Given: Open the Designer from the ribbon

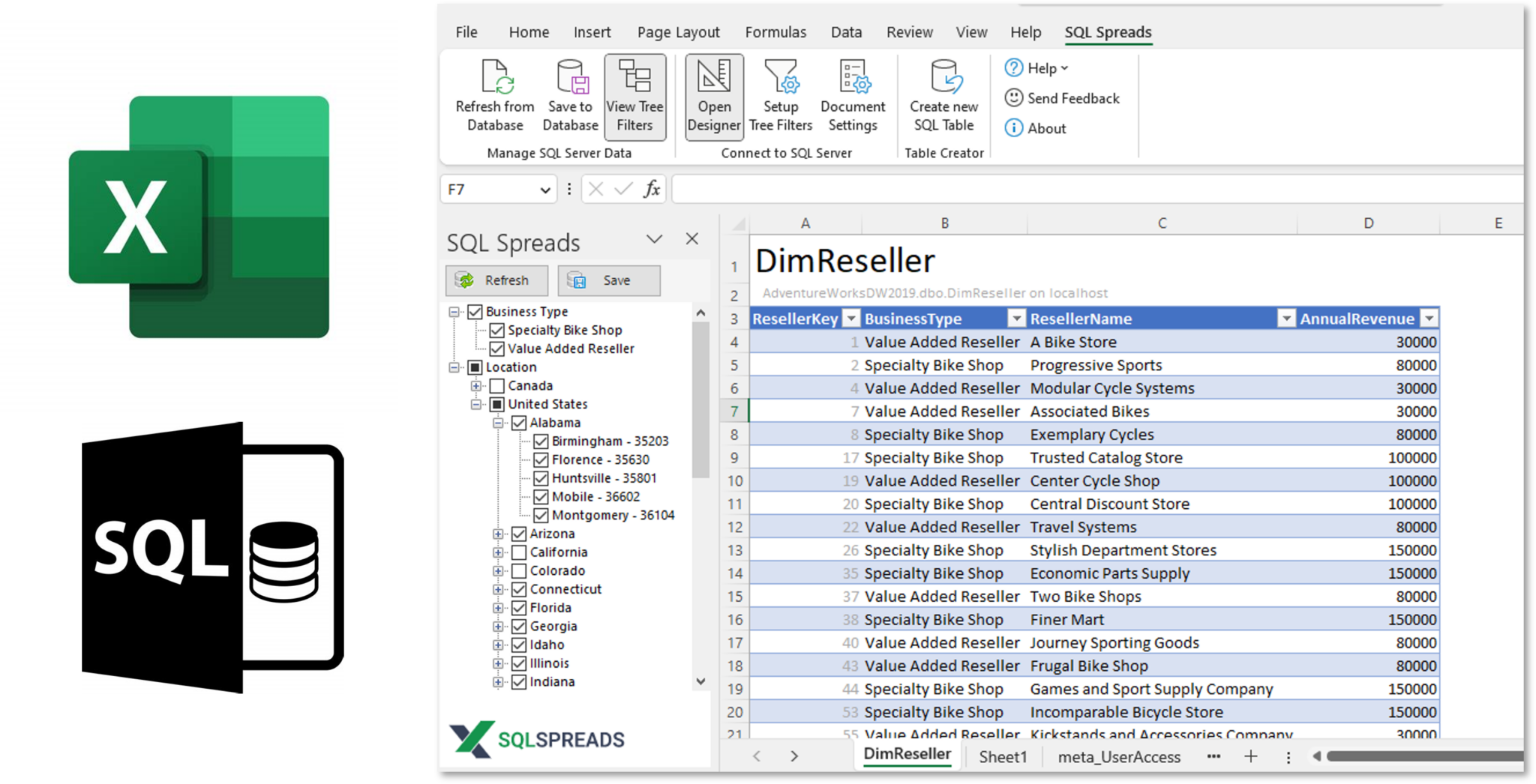Looking at the screenshot, I should tap(714, 96).
